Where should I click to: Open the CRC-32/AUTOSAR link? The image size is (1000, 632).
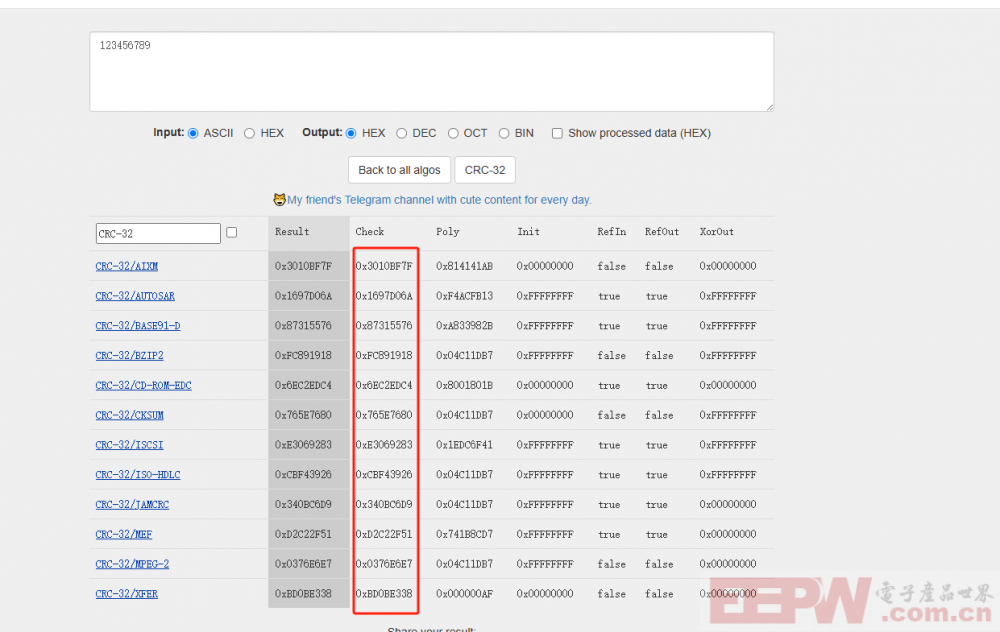coord(135,296)
